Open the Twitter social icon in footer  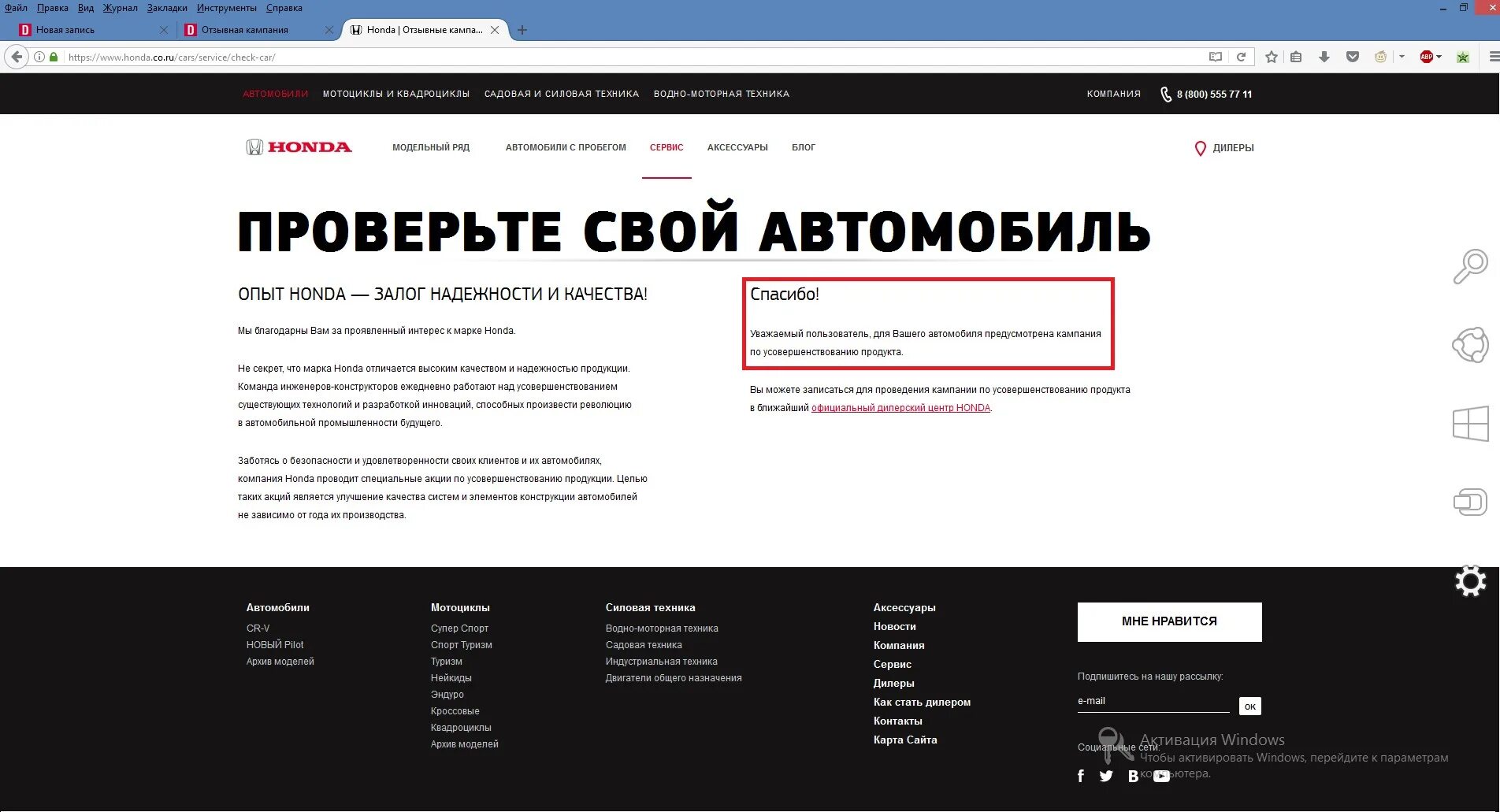tap(1106, 776)
